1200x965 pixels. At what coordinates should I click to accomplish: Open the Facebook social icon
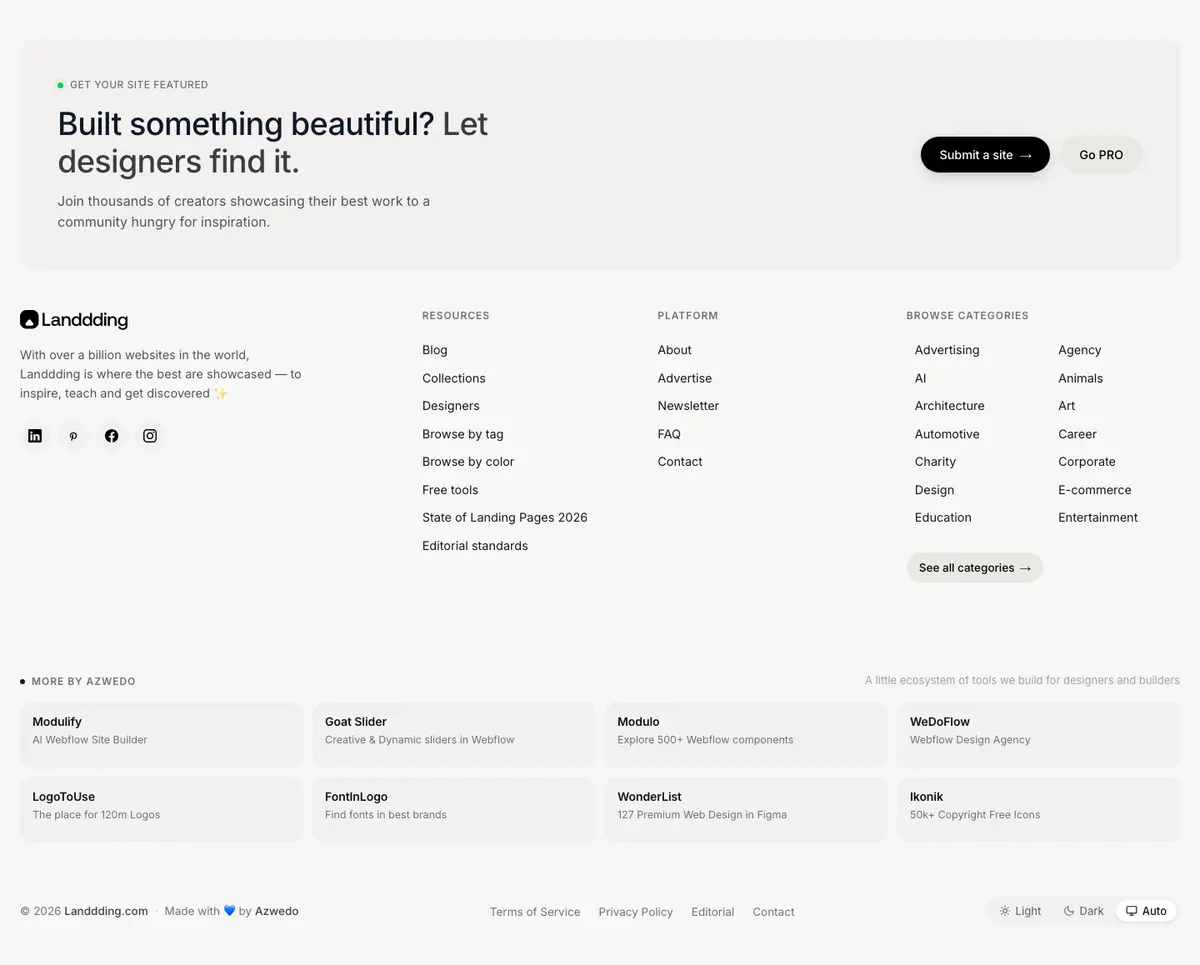(x=112, y=436)
